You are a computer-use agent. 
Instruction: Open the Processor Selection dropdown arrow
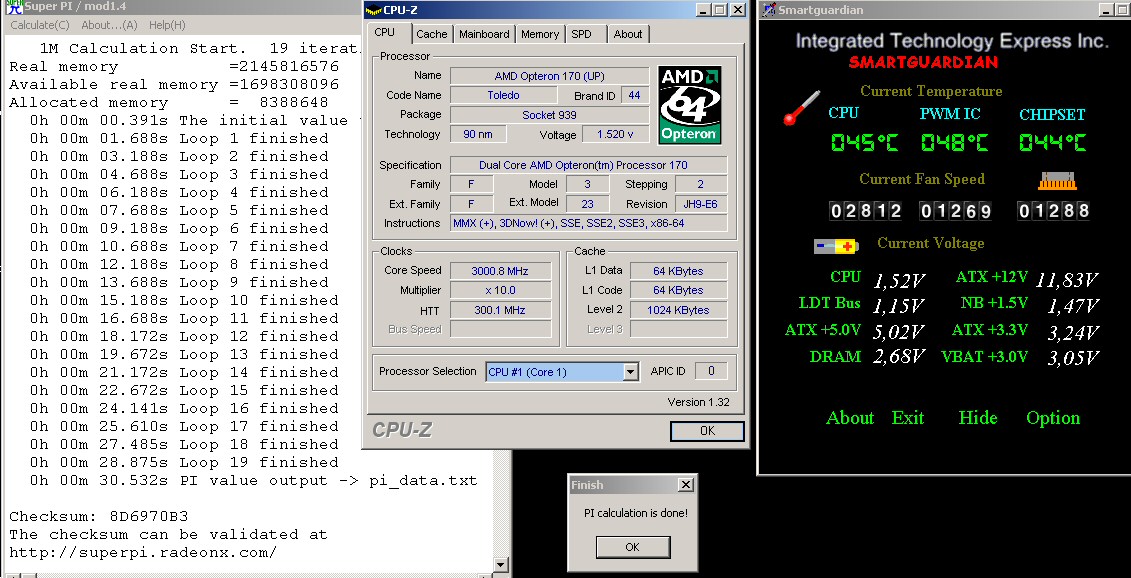[631, 372]
